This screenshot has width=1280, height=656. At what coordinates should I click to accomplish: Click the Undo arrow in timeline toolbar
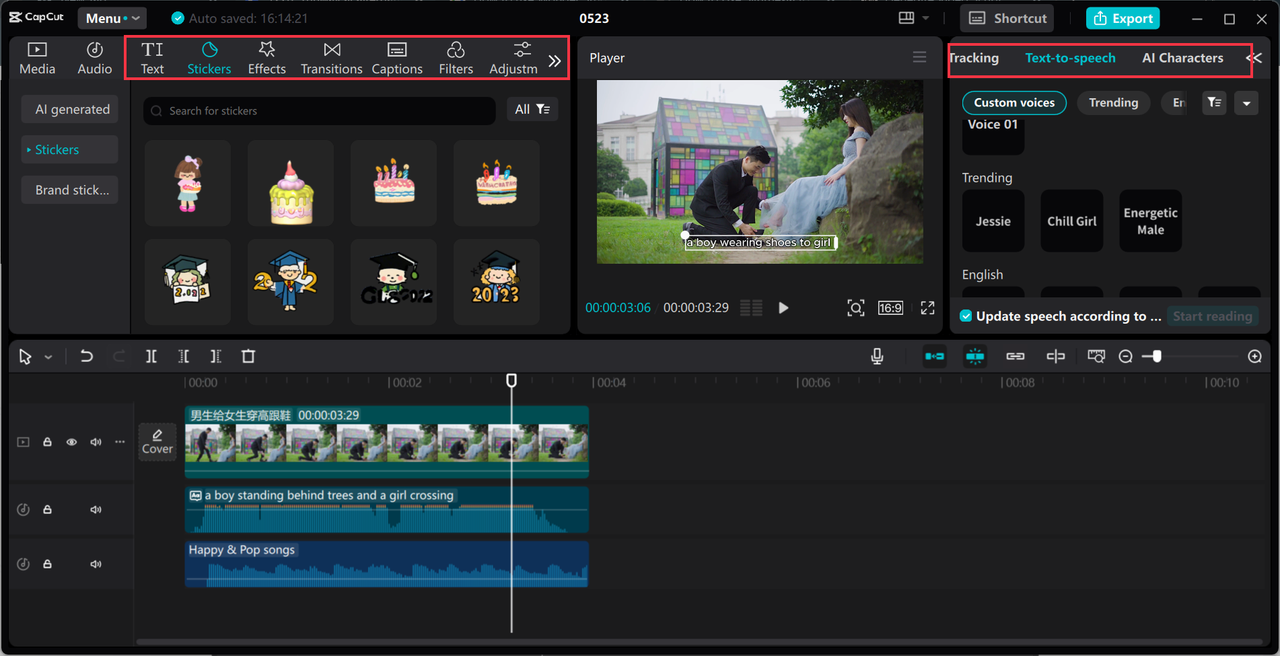87,356
